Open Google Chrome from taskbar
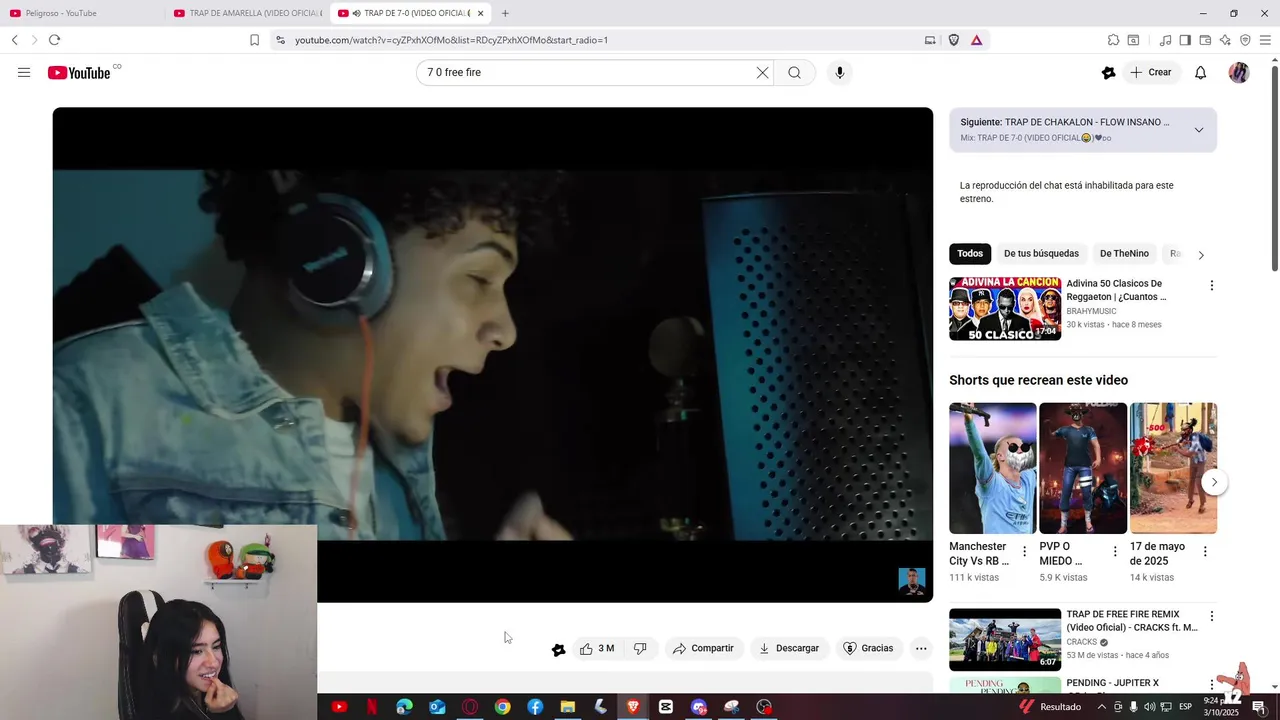The height and width of the screenshot is (720, 1280). coord(503,707)
